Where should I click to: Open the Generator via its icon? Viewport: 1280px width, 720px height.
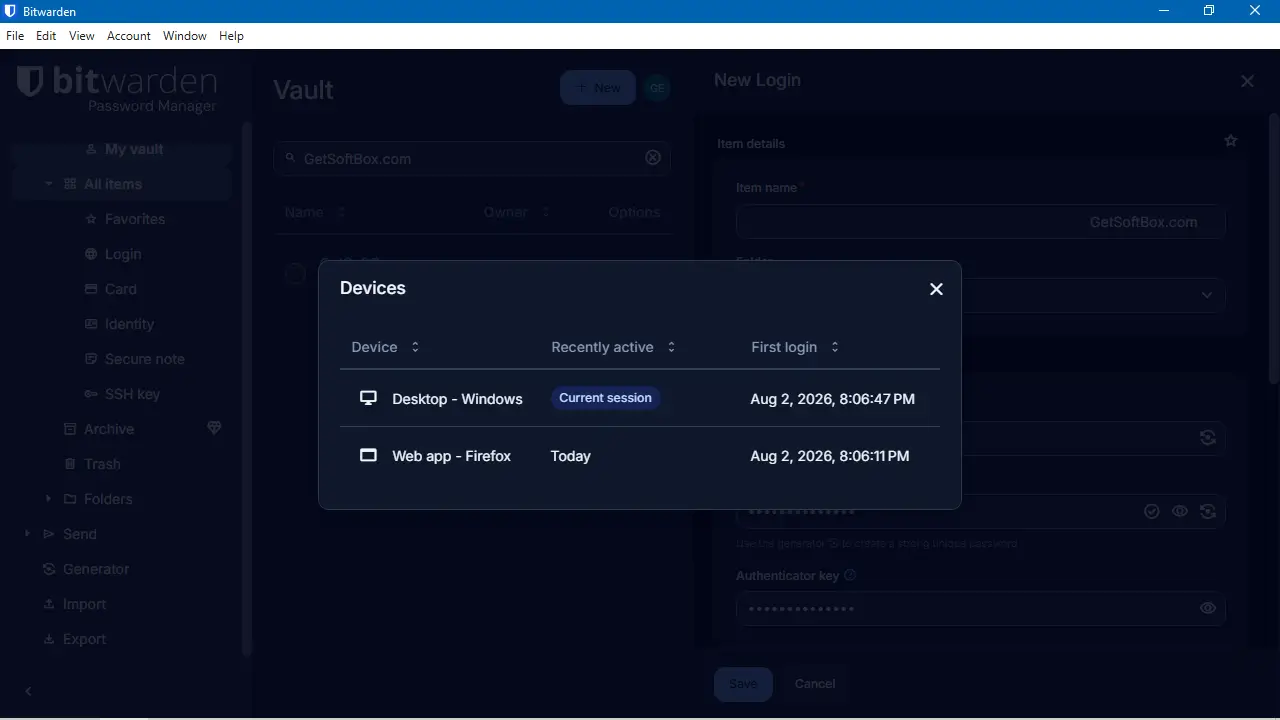(x=49, y=569)
